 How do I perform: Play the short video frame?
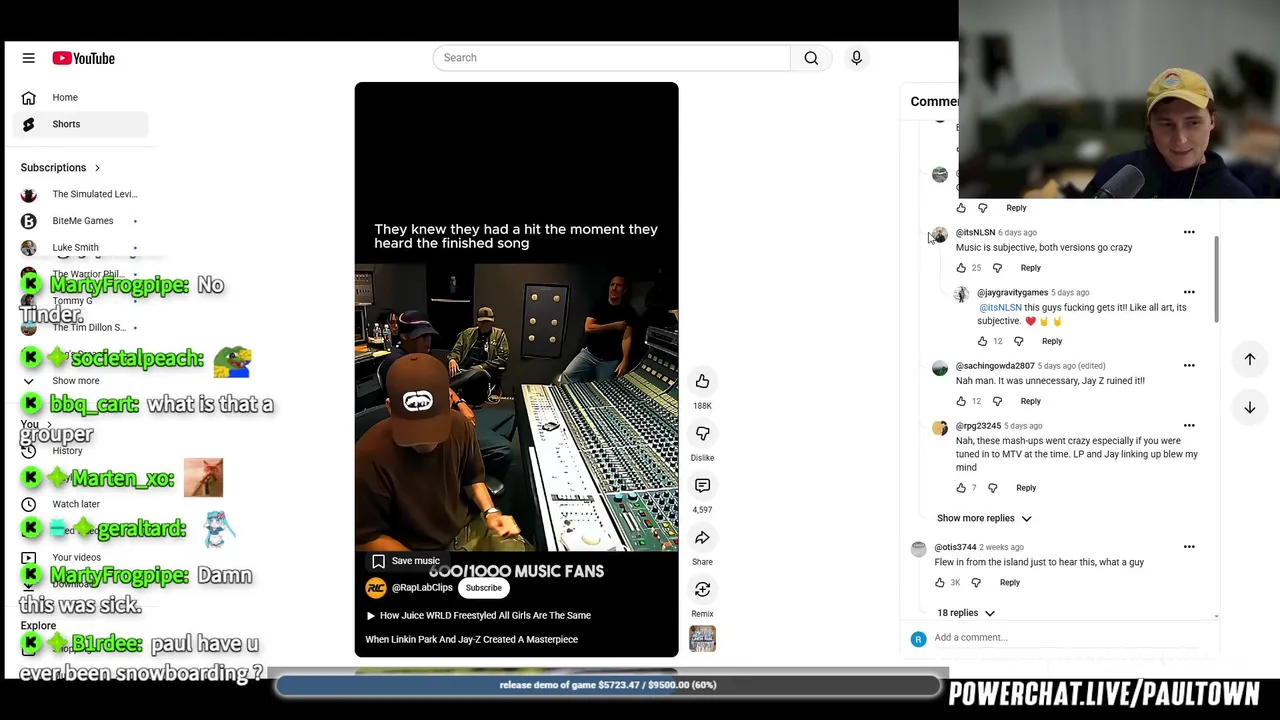[x=516, y=369]
